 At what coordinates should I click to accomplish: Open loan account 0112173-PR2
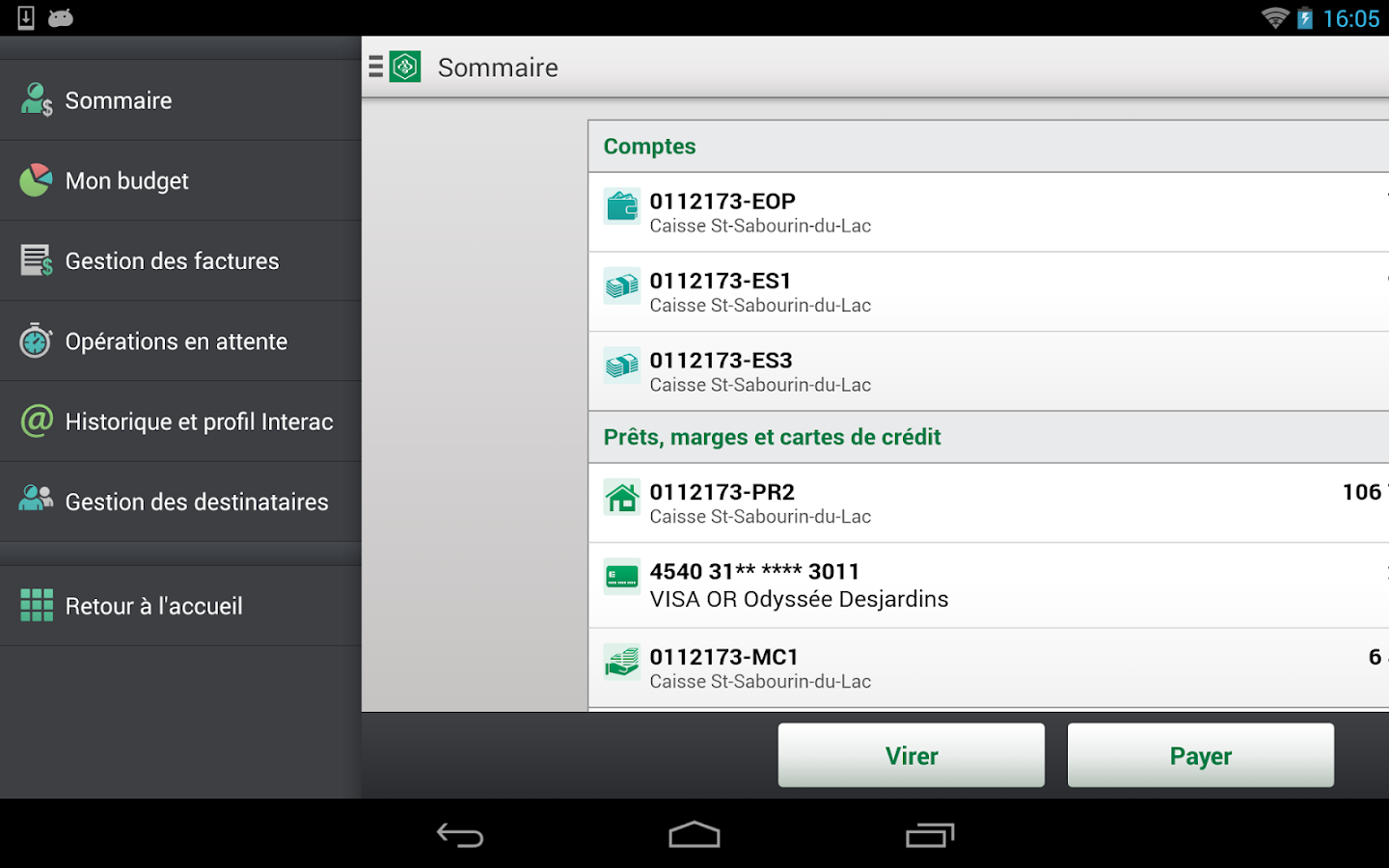(989, 502)
